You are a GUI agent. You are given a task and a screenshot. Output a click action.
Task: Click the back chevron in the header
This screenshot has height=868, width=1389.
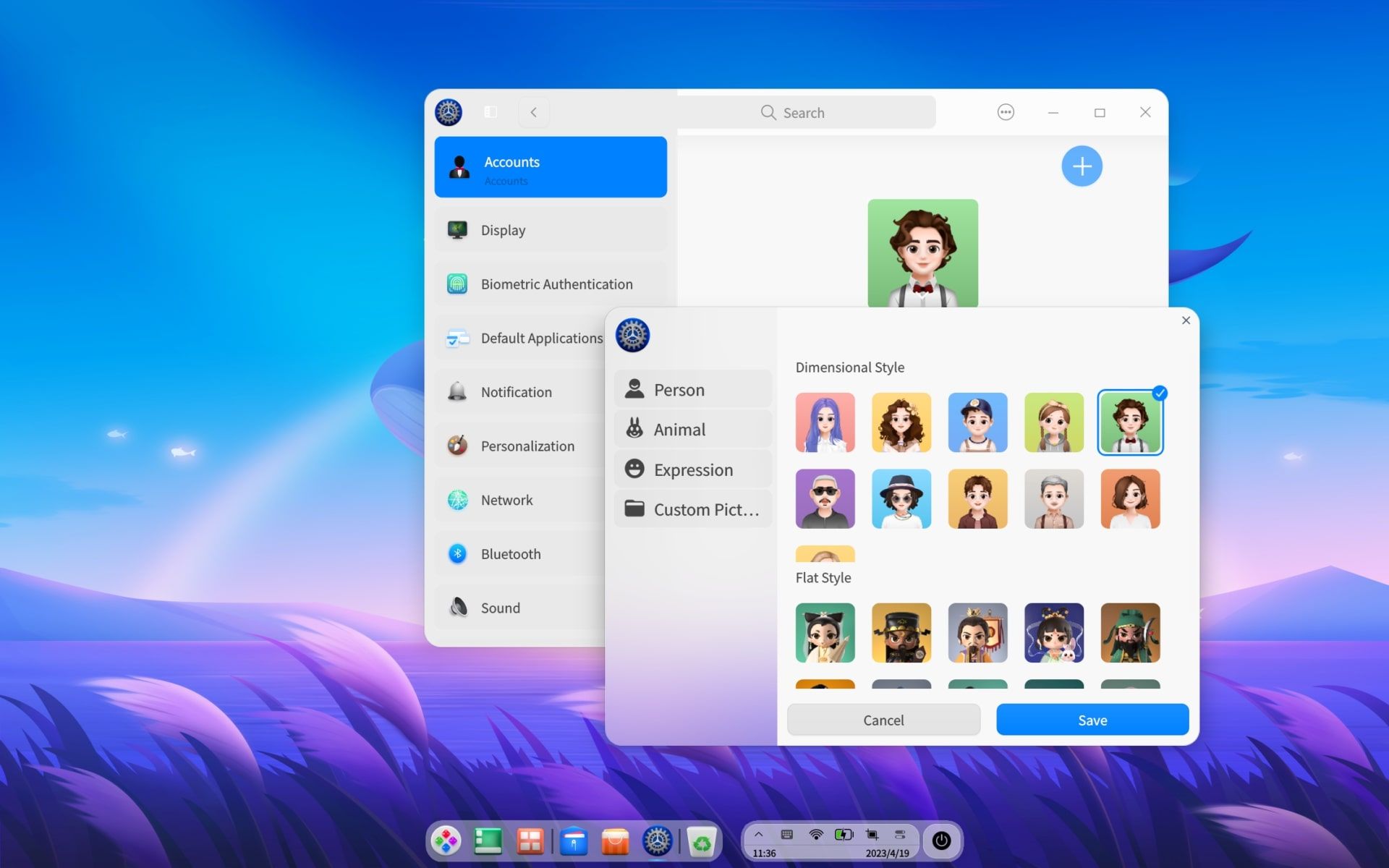533,112
